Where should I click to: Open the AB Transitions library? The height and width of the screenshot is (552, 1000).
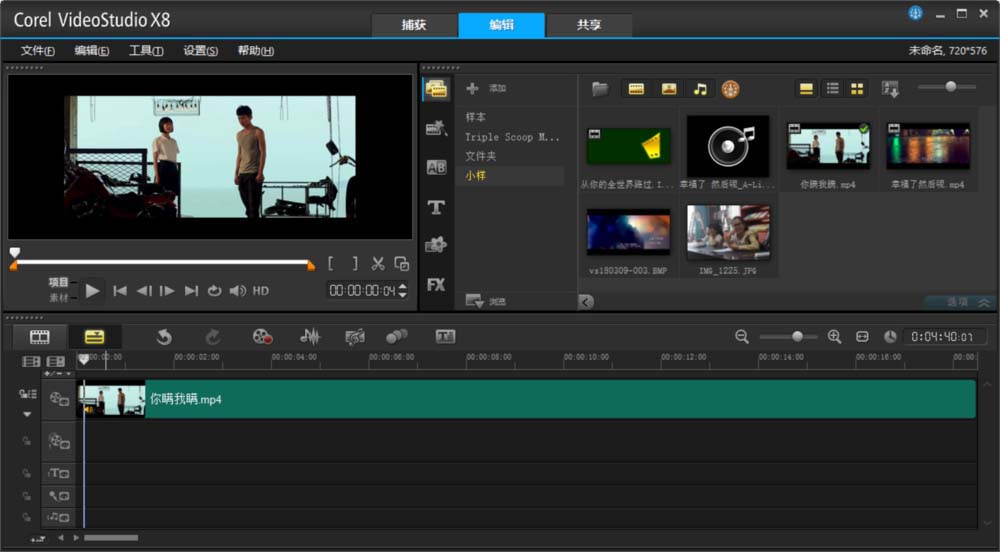[436, 168]
